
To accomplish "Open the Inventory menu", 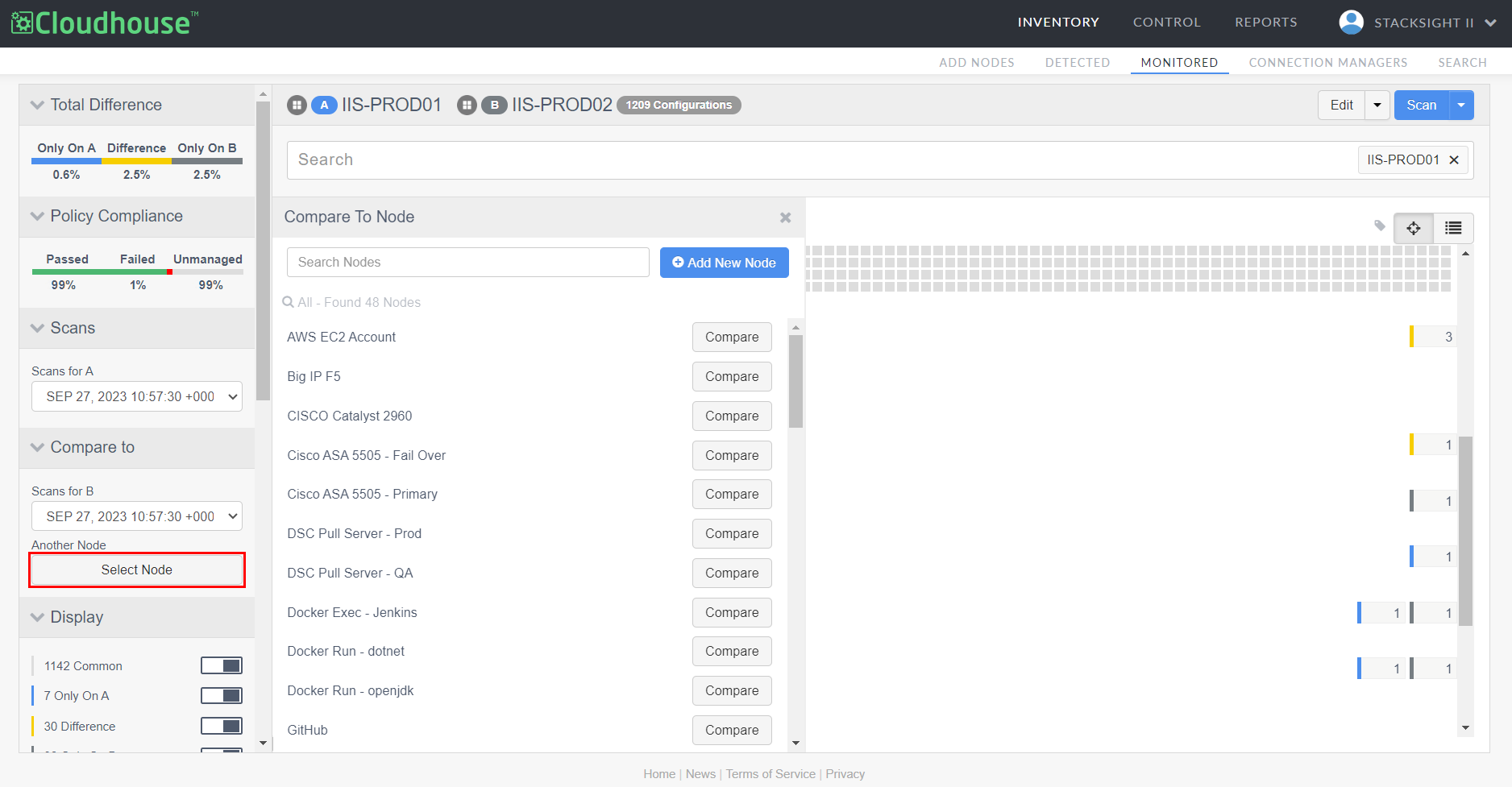I will click(1058, 23).
